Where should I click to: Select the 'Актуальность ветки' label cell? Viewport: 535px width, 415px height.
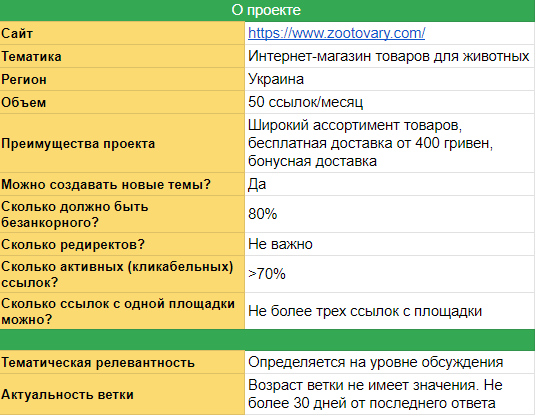[122, 395]
